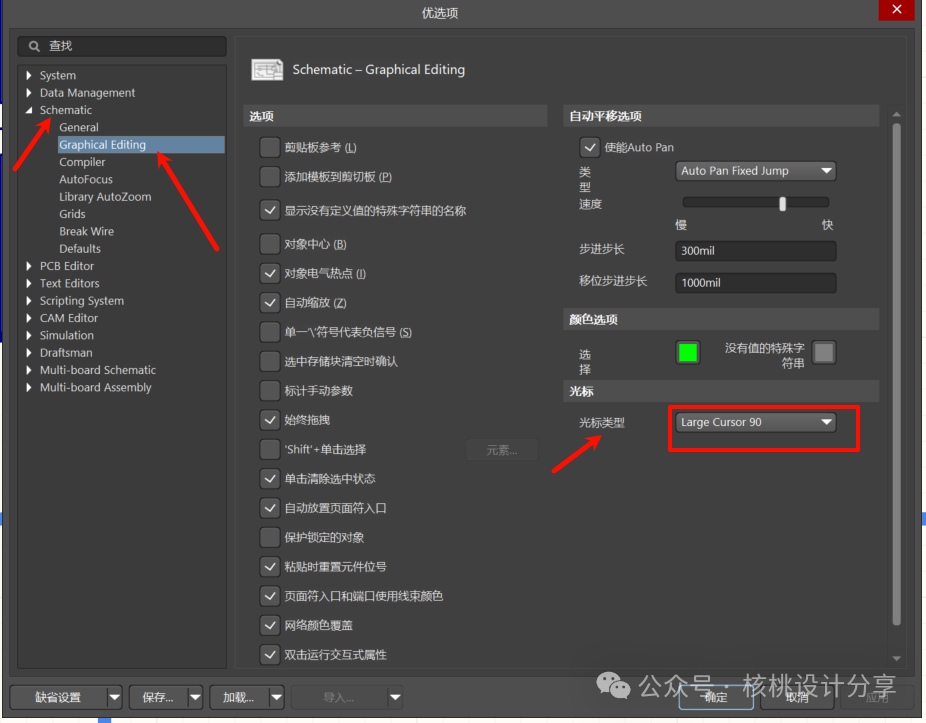Close the 优选项 dialog with the red X

(x=893, y=11)
